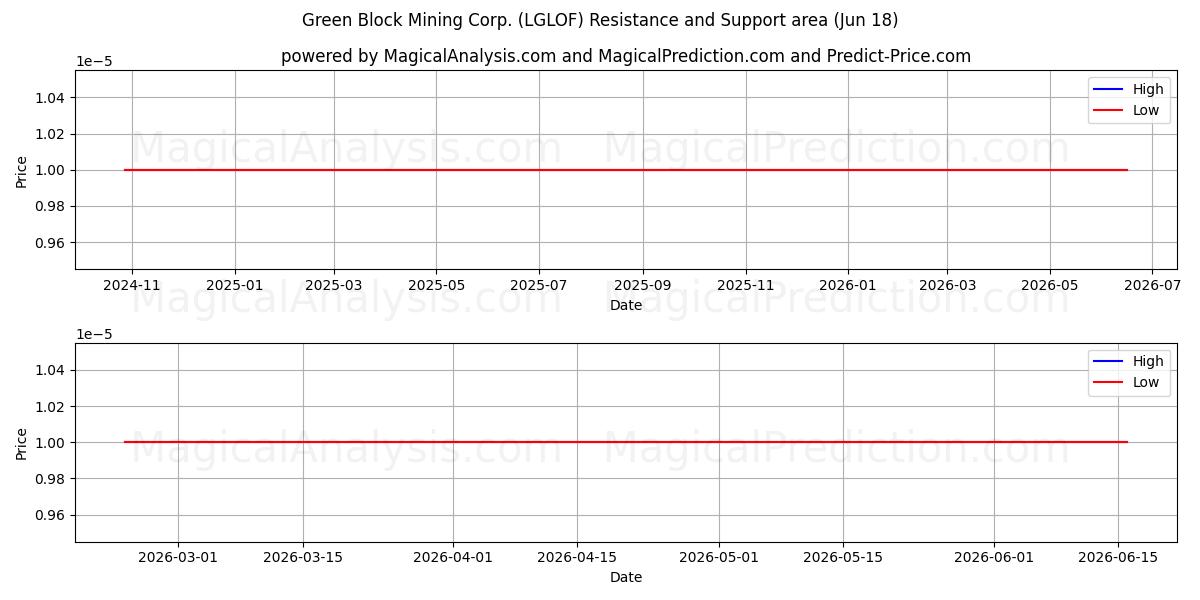
Task: Click the '1e−5' exponent label above the top chart
Action: [94, 61]
